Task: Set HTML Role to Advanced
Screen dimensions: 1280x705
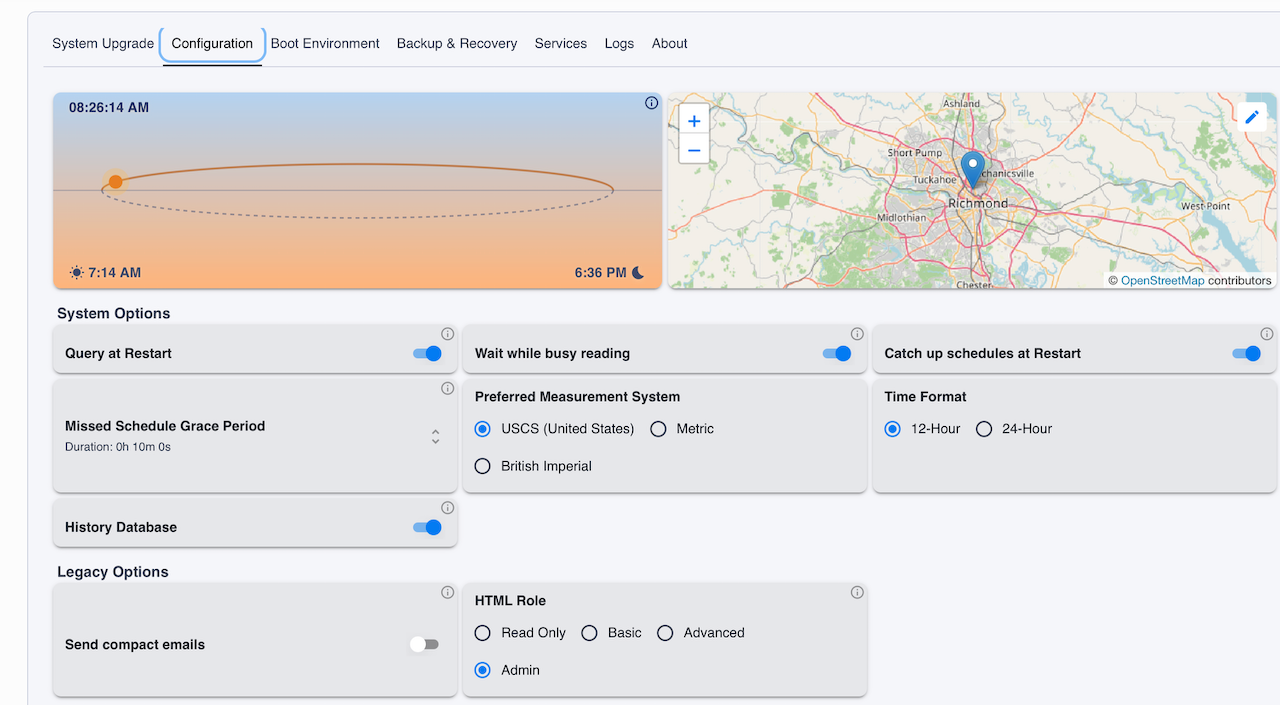Action: coord(665,633)
